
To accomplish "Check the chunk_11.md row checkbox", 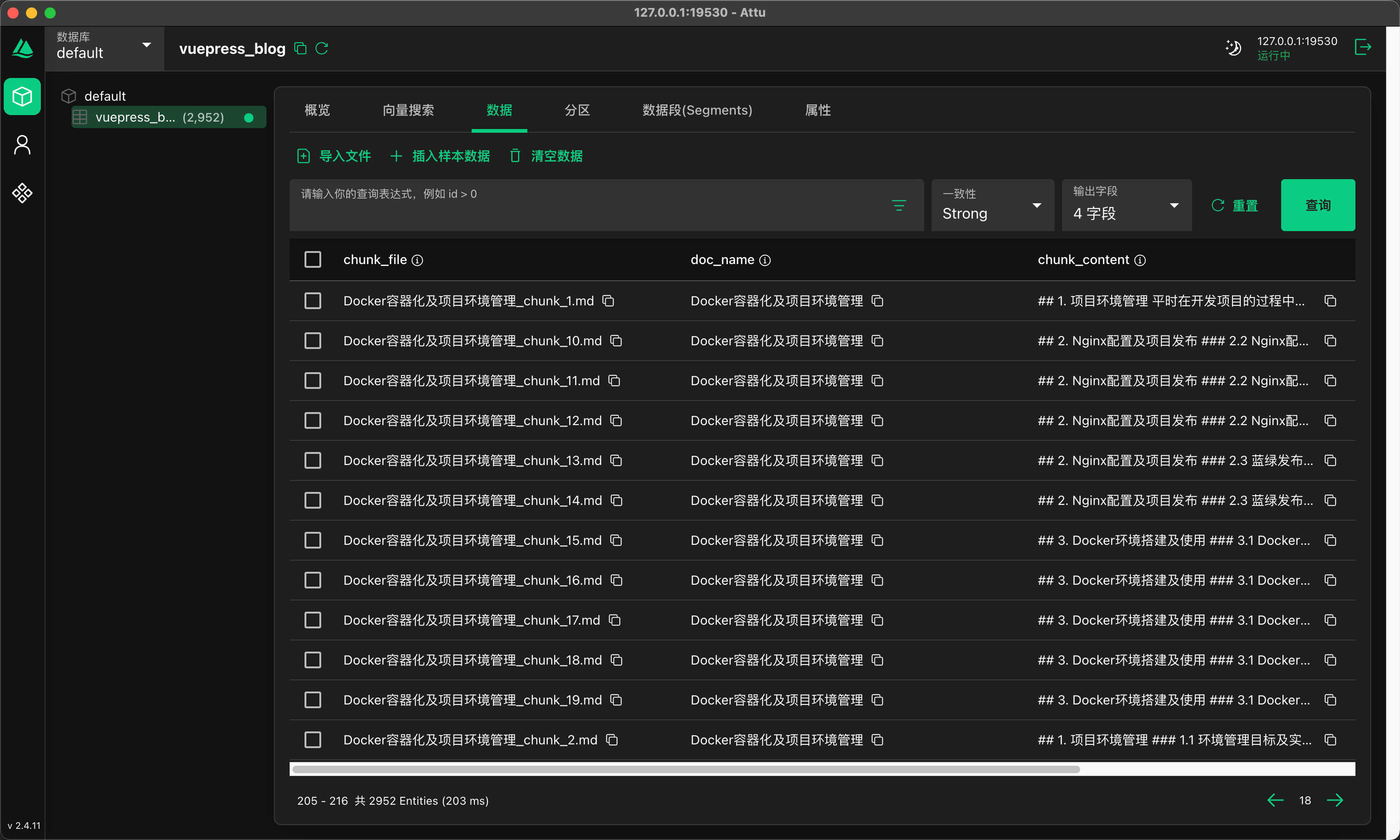I will pyautogui.click(x=312, y=381).
